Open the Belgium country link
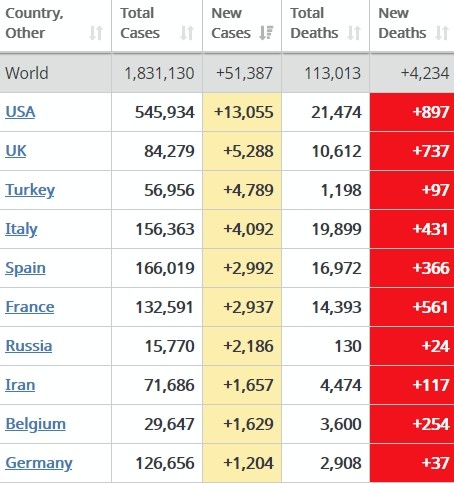 tap(35, 424)
